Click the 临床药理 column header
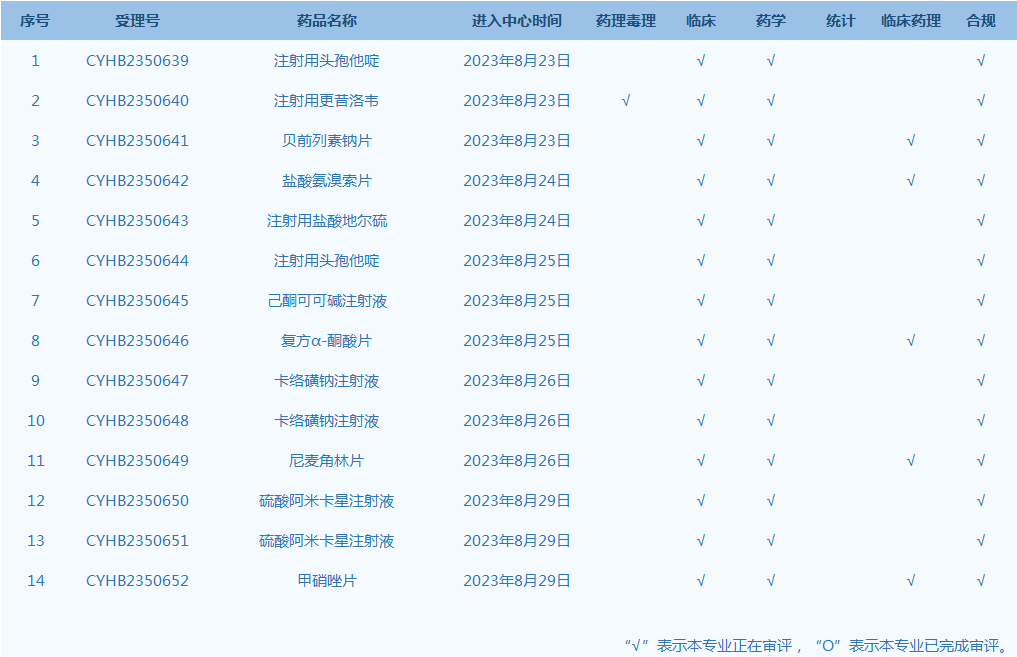Screen dimensions: 1017x657 (x=911, y=21)
